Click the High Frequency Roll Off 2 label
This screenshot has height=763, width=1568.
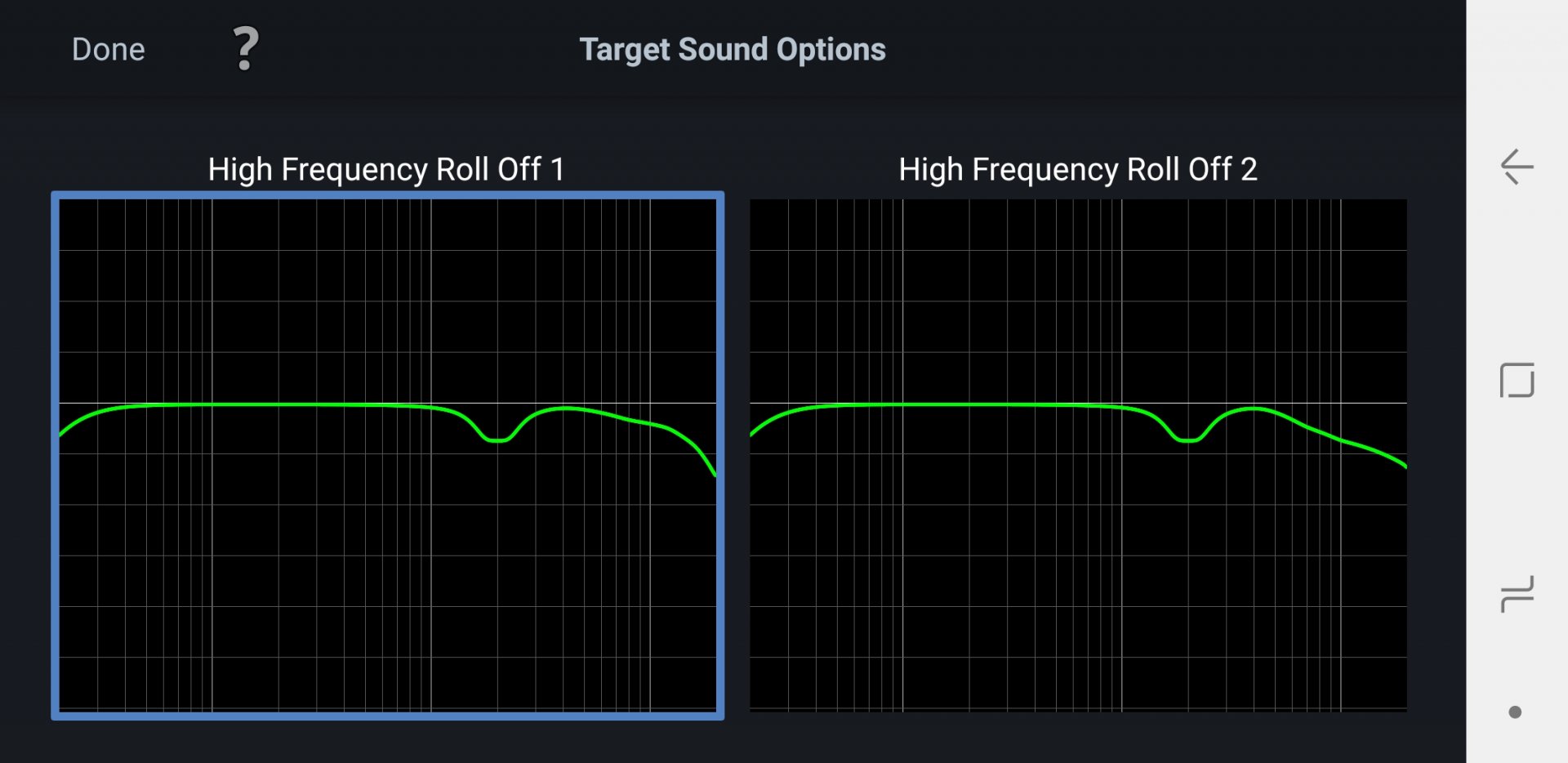(1077, 170)
